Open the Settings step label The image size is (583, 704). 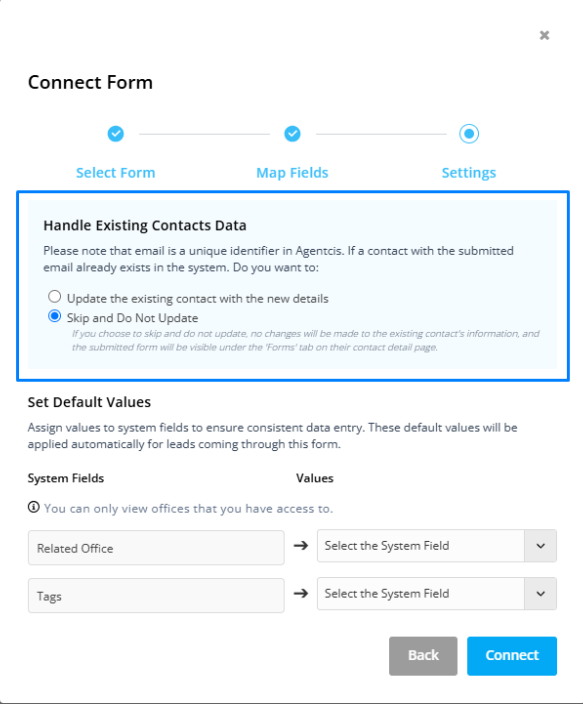(469, 173)
